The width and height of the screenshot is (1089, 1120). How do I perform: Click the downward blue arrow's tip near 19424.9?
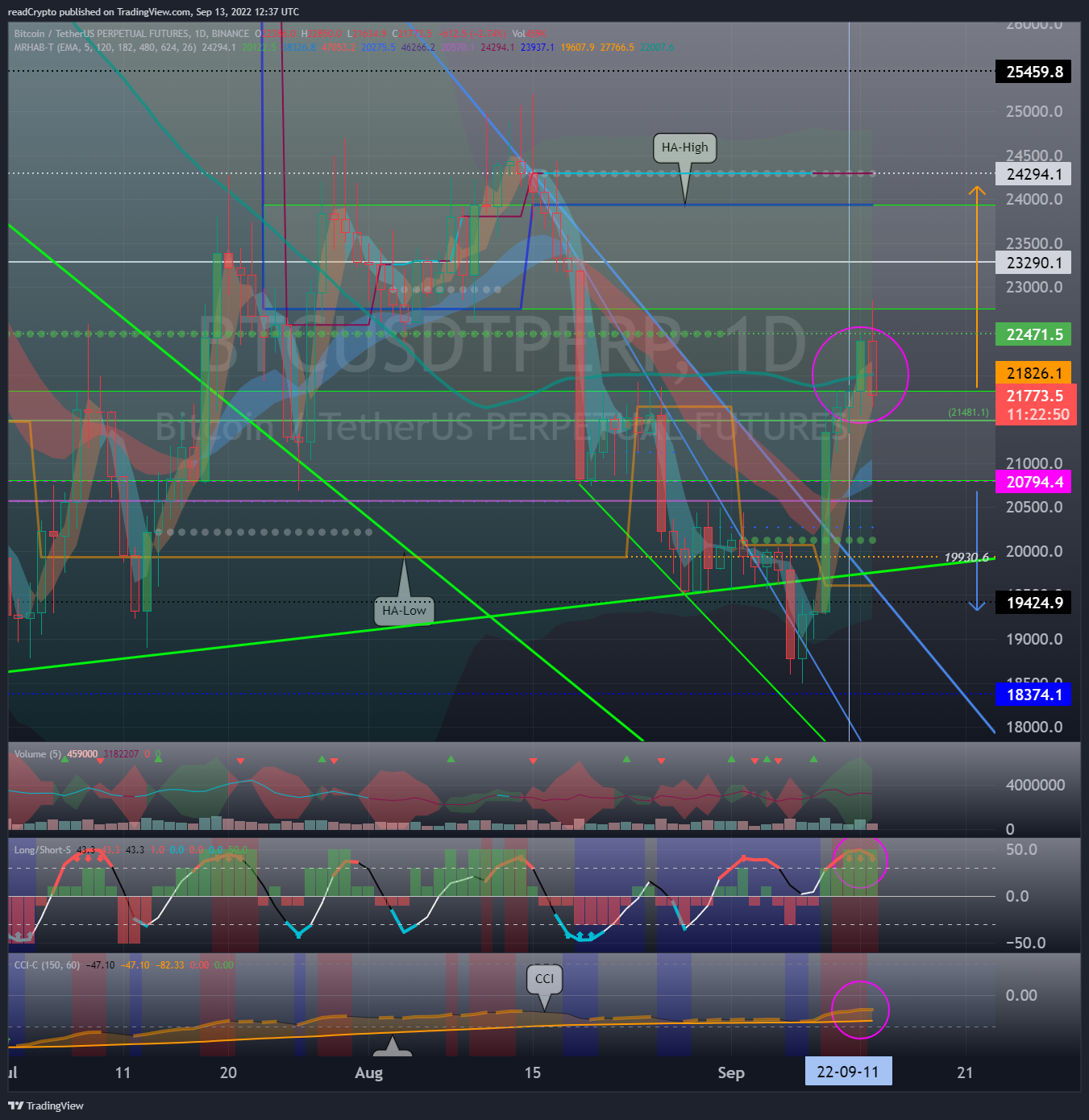(977, 608)
